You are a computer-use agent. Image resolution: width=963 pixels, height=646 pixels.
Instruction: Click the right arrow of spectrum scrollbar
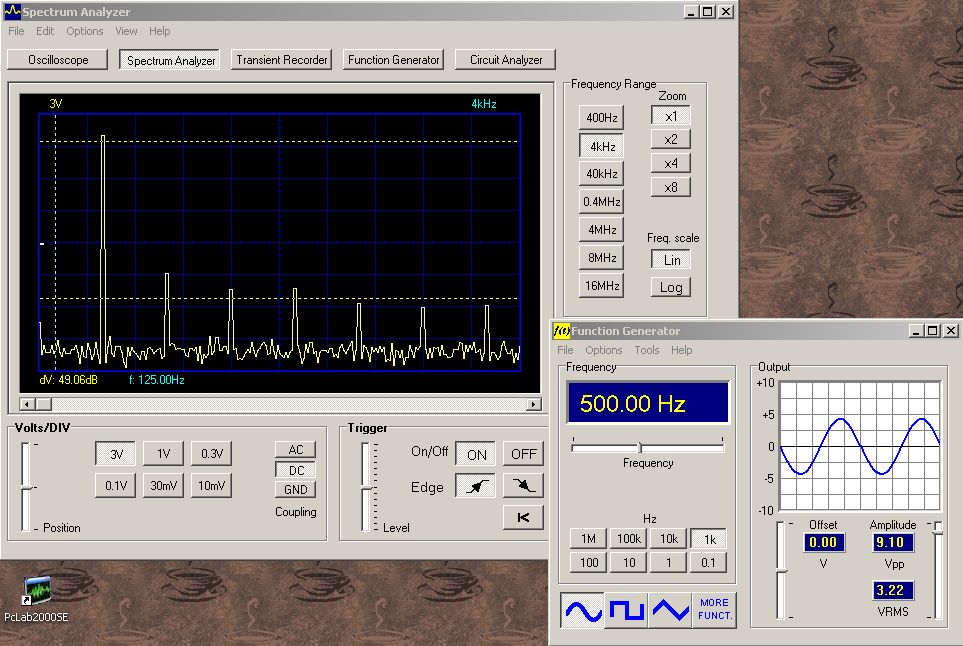point(535,404)
